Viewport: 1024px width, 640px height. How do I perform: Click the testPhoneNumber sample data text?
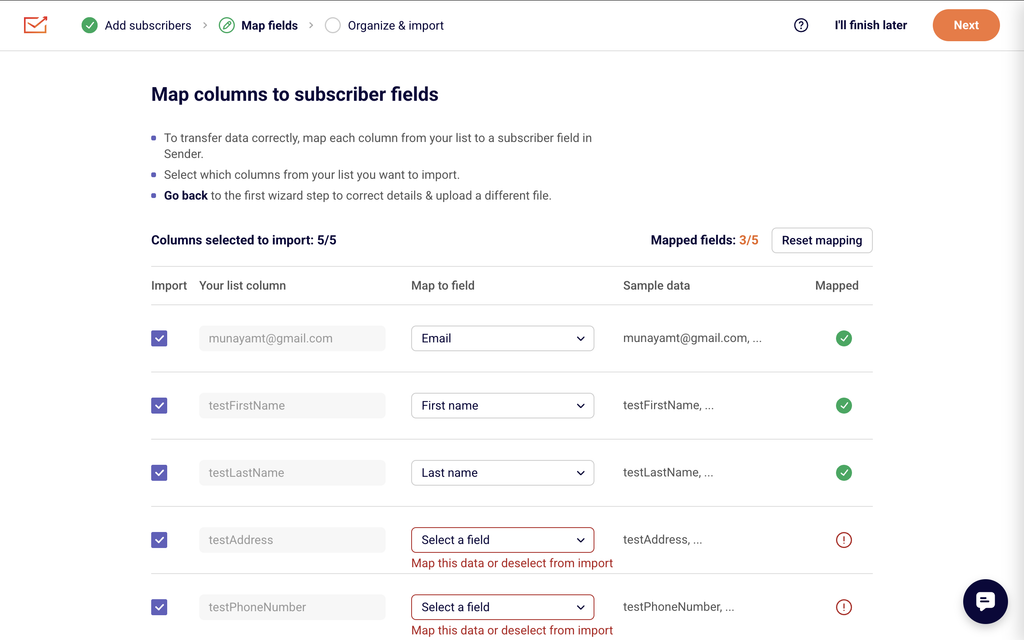point(679,607)
